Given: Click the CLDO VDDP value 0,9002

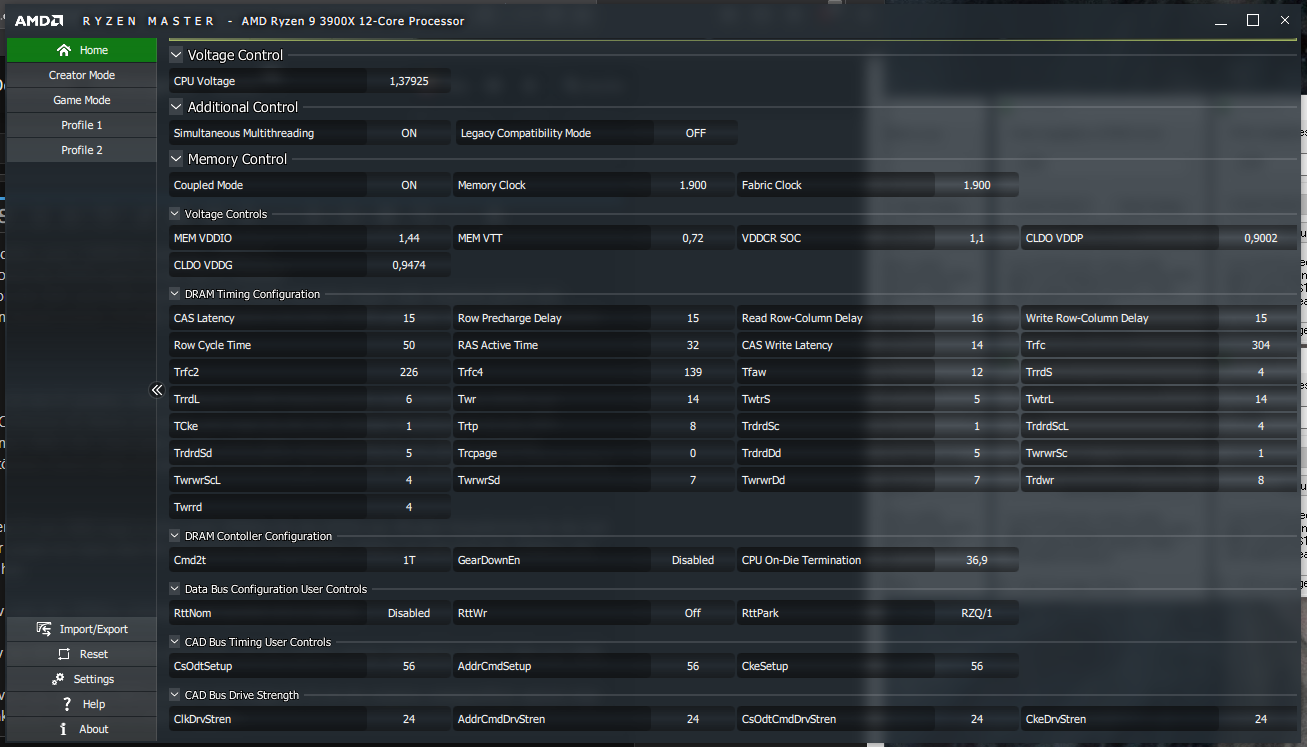Looking at the screenshot, I should pyautogui.click(x=1261, y=238).
